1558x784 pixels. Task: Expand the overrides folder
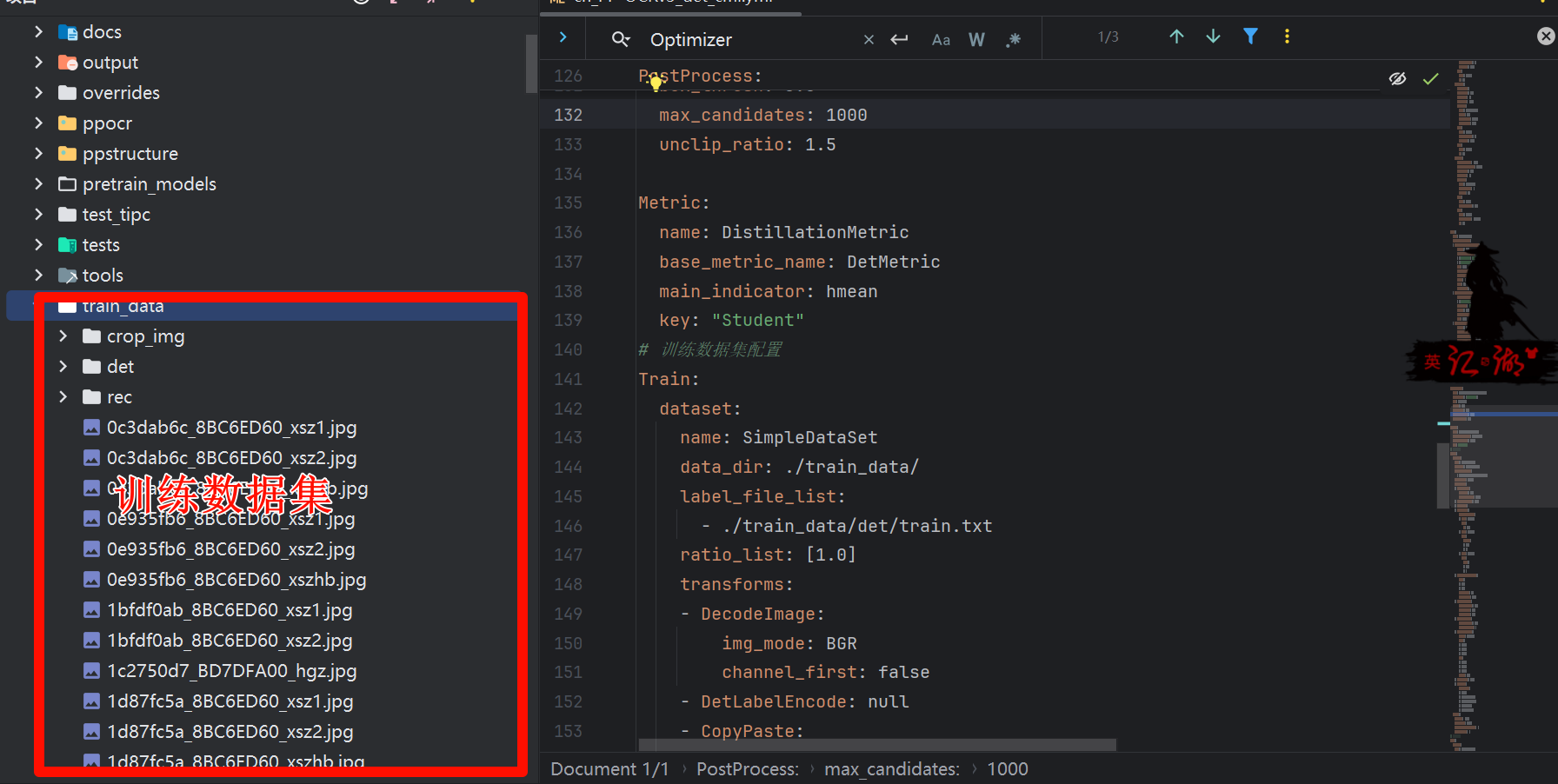click(38, 93)
